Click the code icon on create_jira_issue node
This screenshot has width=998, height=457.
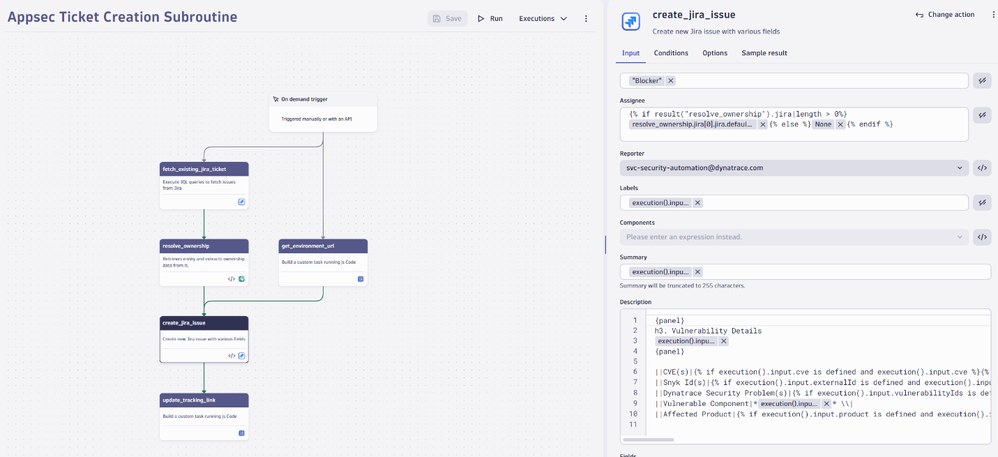pyautogui.click(x=232, y=356)
